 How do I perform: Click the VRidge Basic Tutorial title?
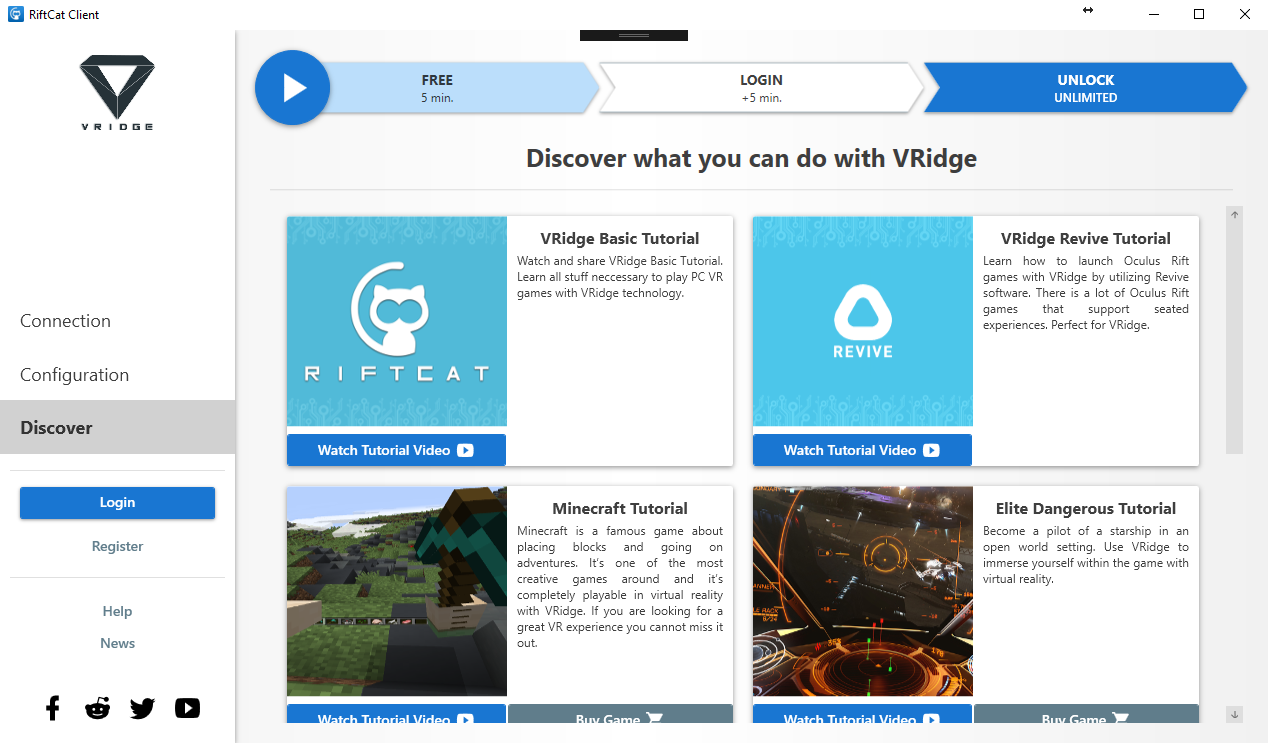(x=620, y=239)
